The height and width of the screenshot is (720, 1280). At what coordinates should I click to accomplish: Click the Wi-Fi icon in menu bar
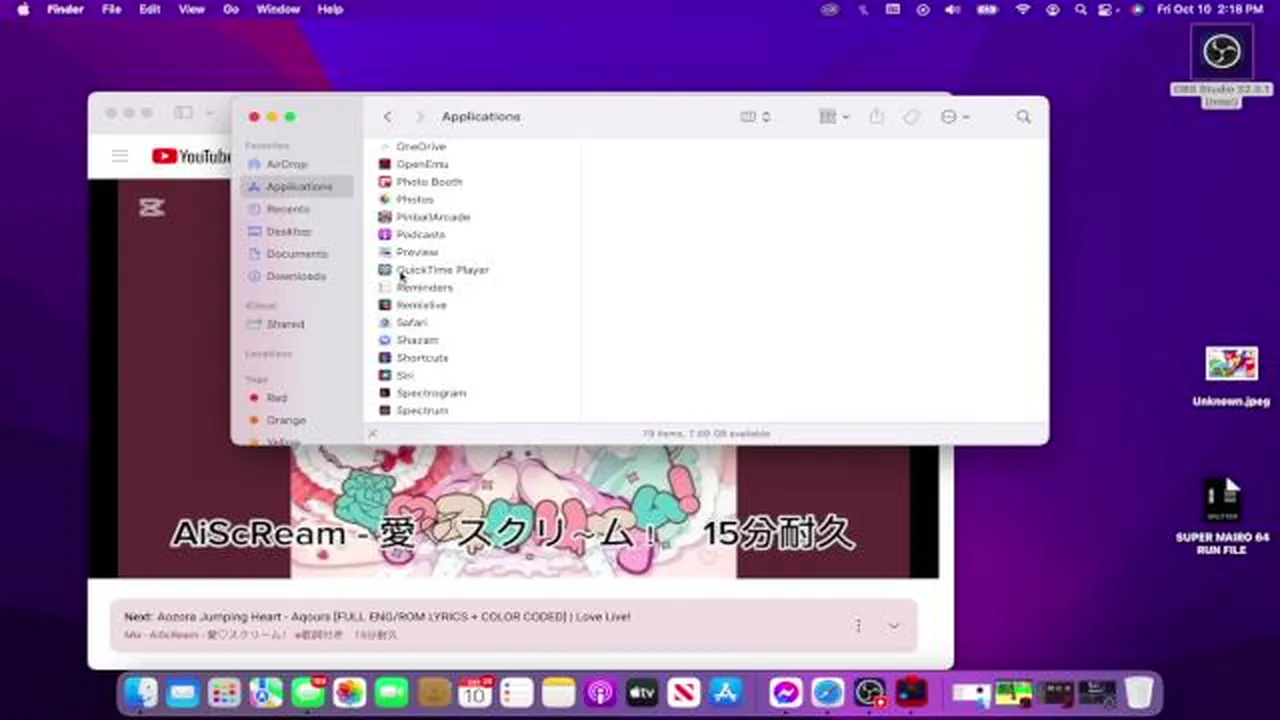(1022, 9)
